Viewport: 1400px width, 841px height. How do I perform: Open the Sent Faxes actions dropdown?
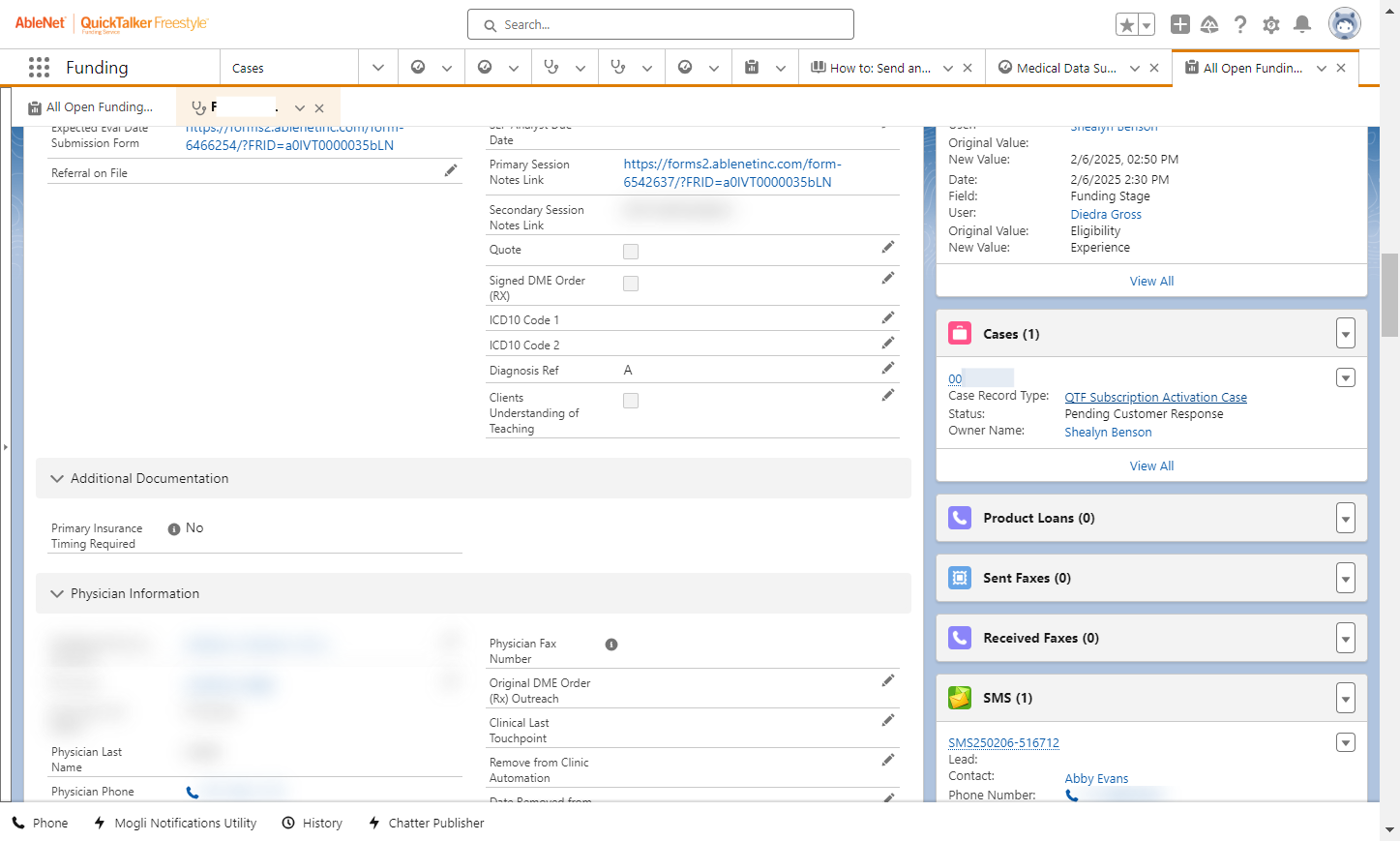coord(1346,578)
